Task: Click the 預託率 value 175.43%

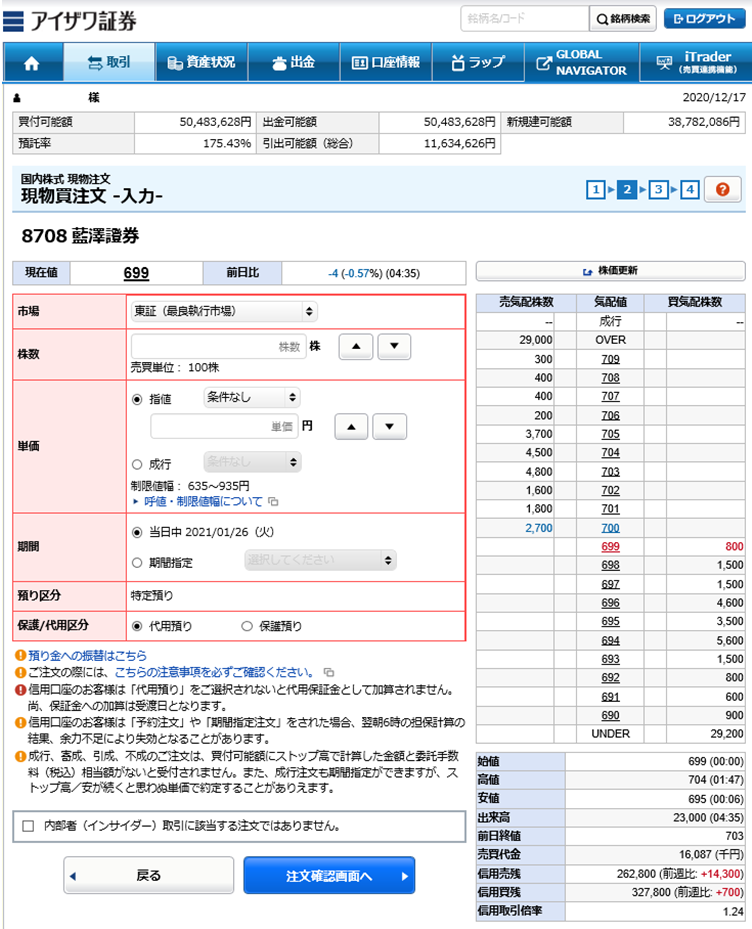Action: tap(227, 143)
